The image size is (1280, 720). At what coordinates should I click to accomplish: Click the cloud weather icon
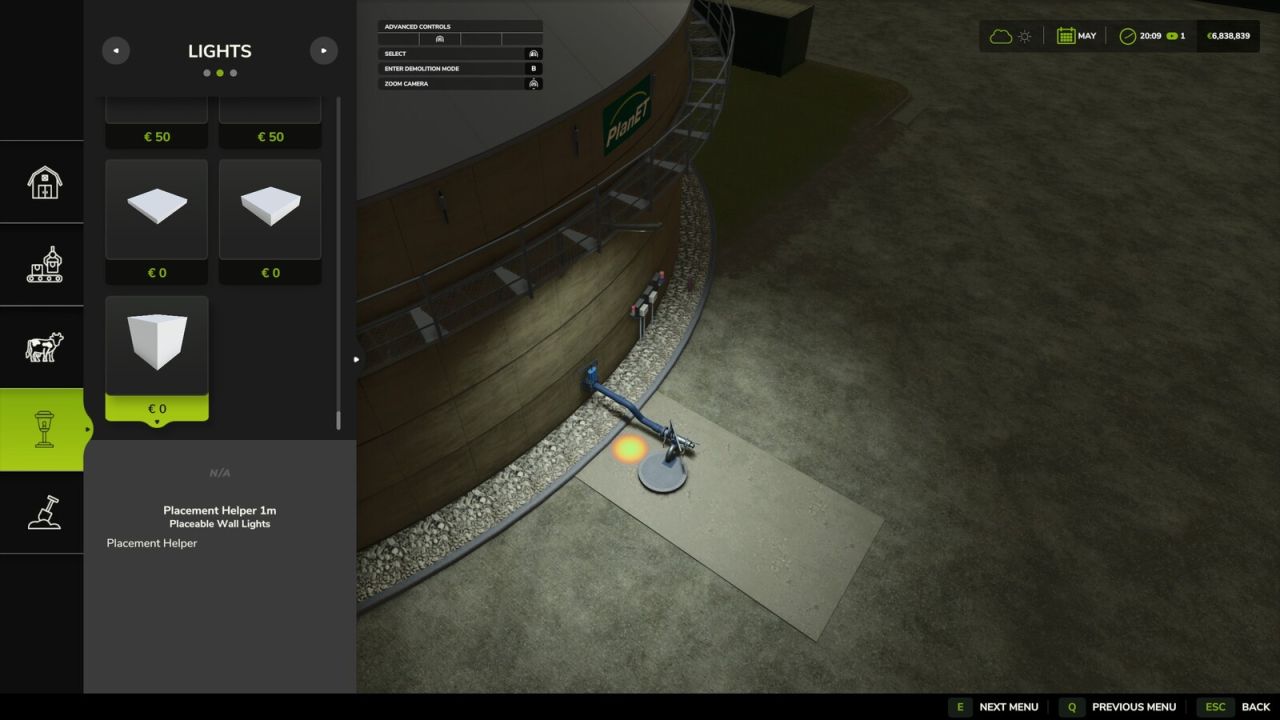click(x=1000, y=36)
